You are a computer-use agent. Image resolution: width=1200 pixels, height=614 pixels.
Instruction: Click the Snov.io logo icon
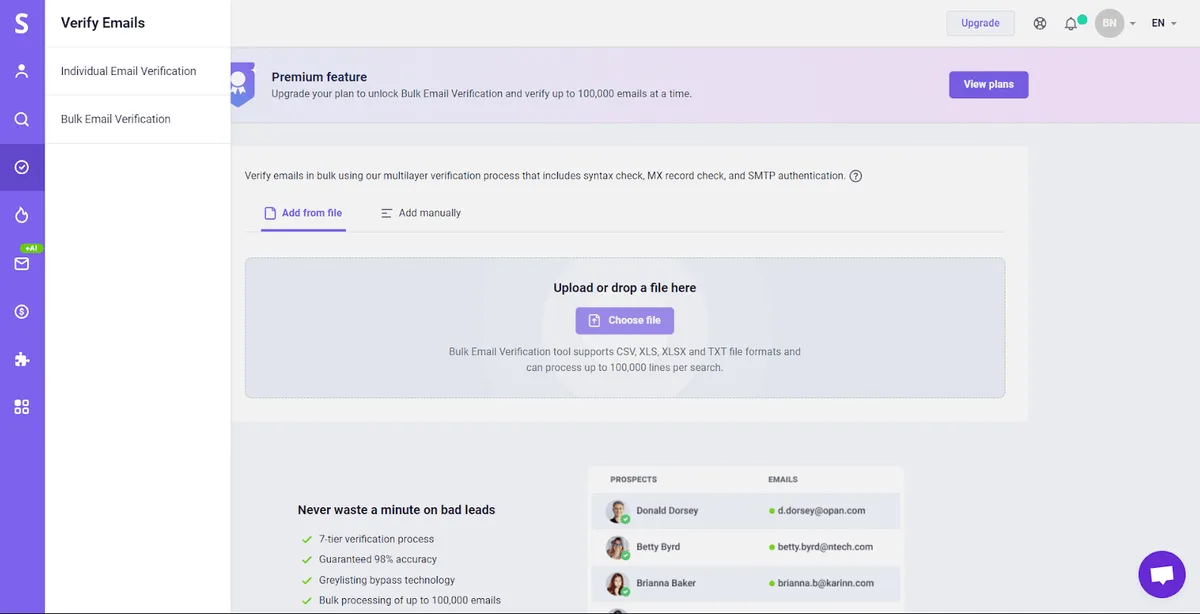coord(21,23)
